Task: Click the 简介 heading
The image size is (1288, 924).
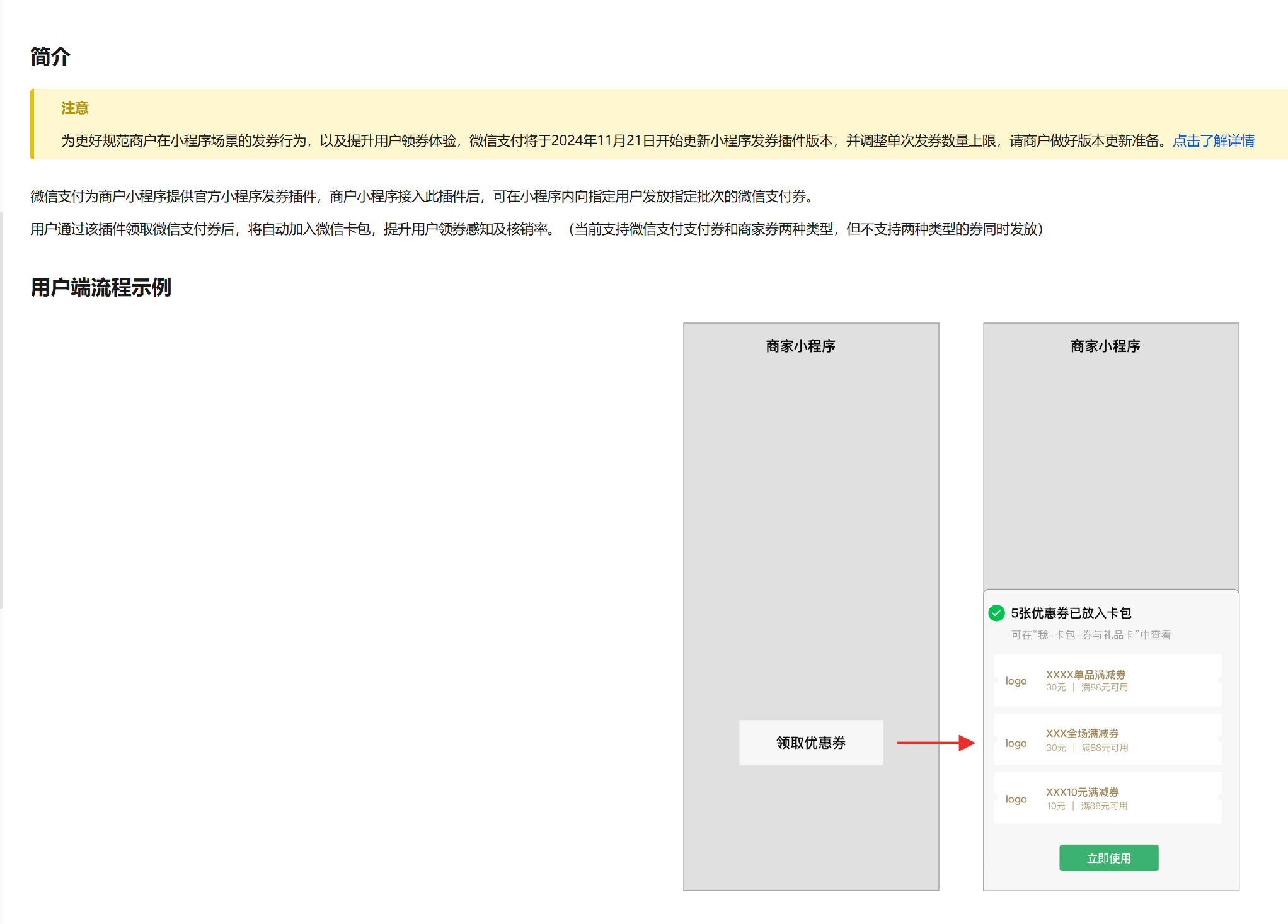Action: [50, 57]
